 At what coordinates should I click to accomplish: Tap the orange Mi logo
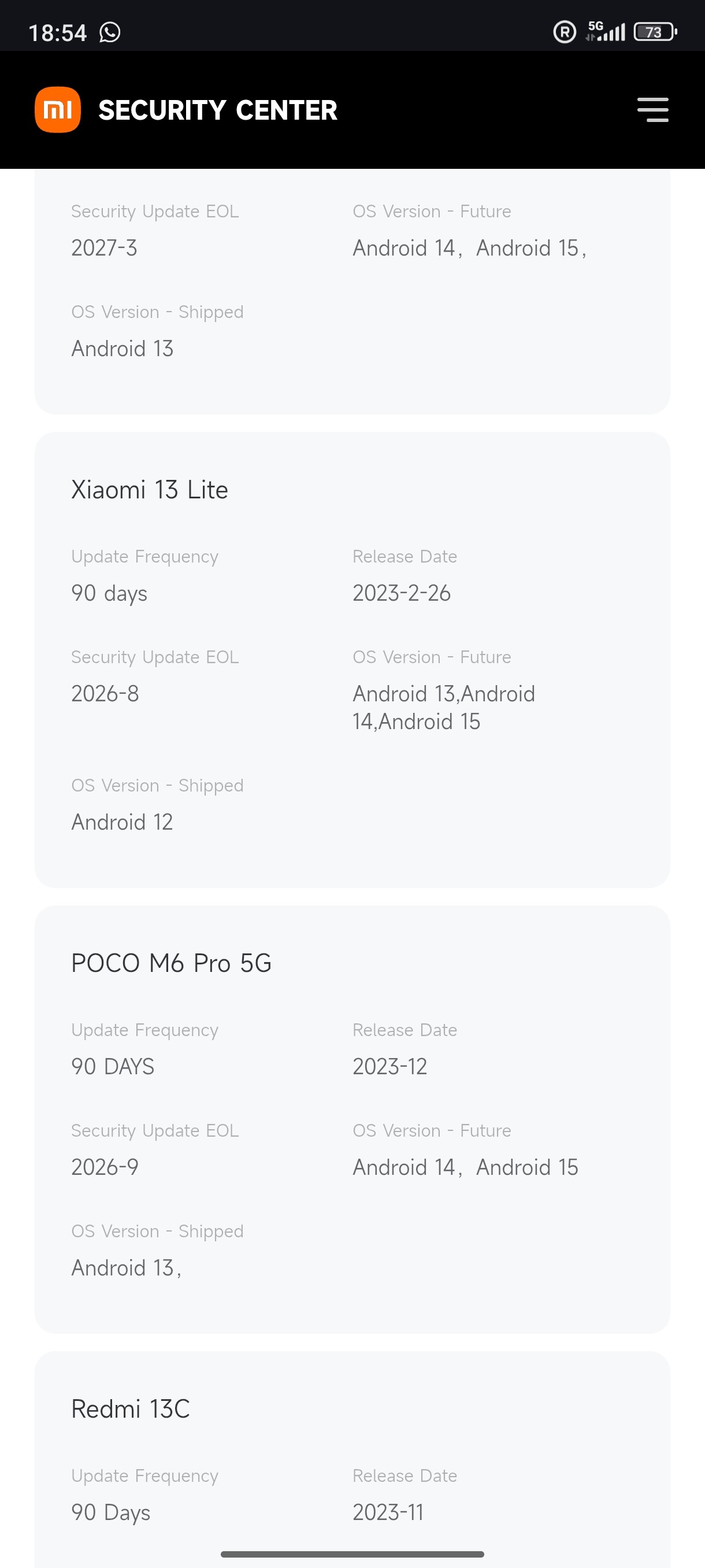58,110
